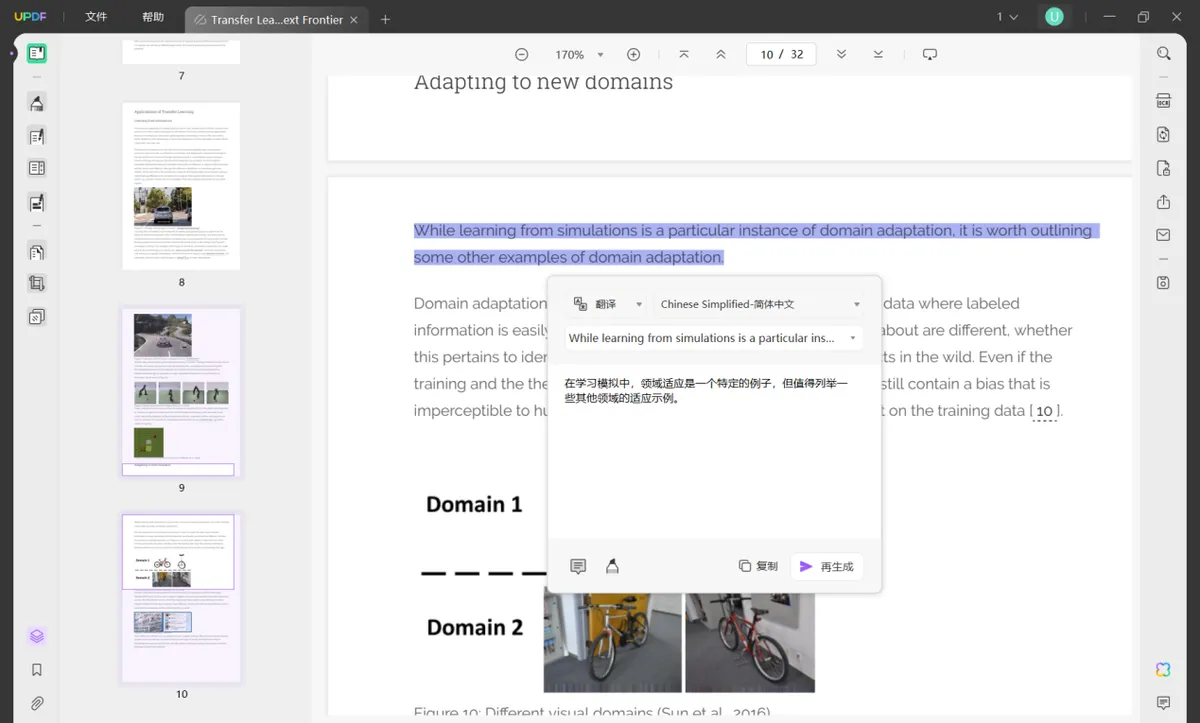Select page 8 thumbnail

(181, 186)
